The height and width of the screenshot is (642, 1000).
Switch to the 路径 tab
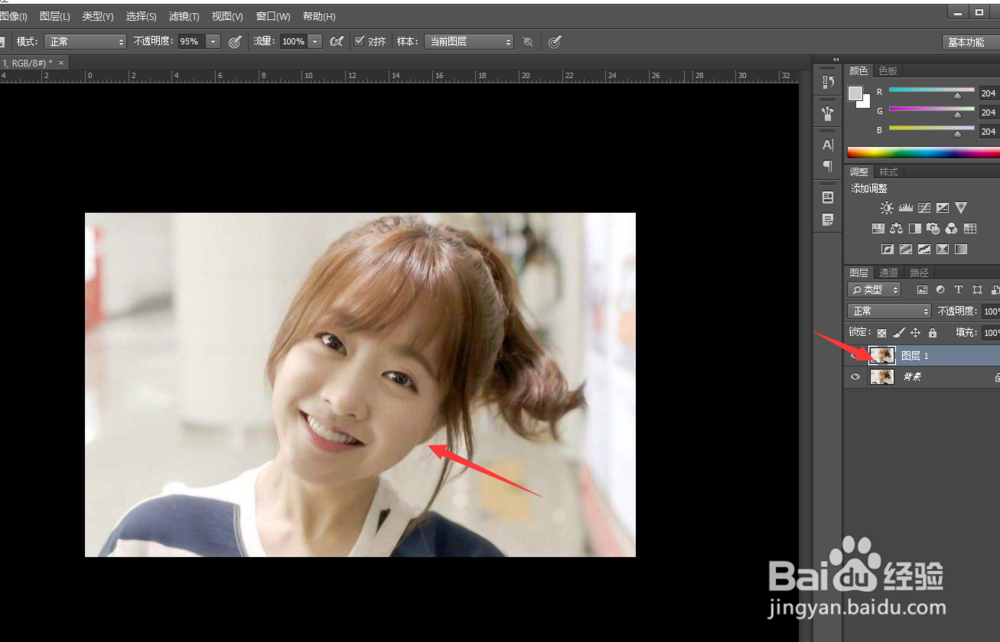coord(919,273)
